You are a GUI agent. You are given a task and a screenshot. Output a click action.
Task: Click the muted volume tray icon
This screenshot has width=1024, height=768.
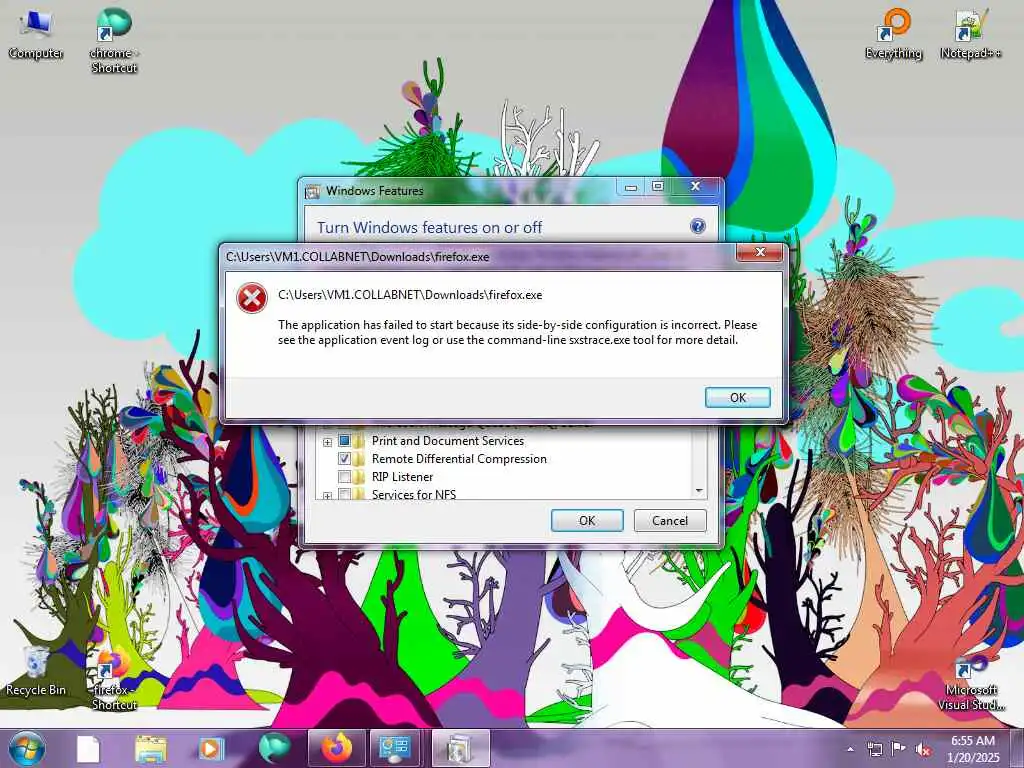(923, 750)
